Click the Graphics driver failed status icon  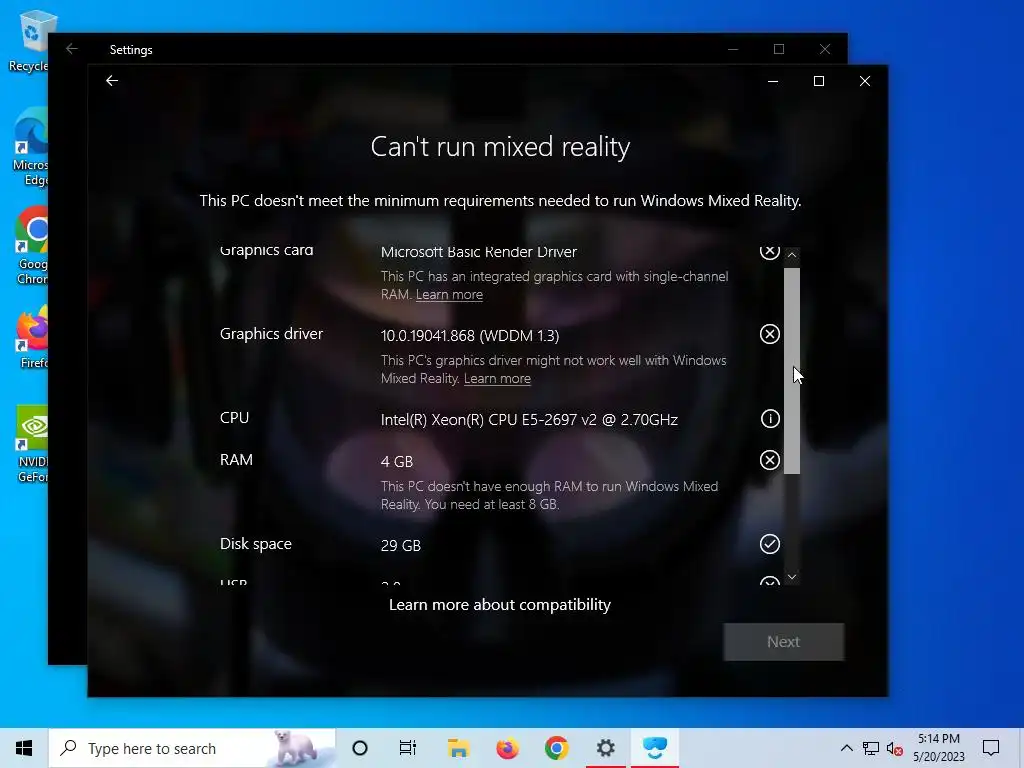770,334
